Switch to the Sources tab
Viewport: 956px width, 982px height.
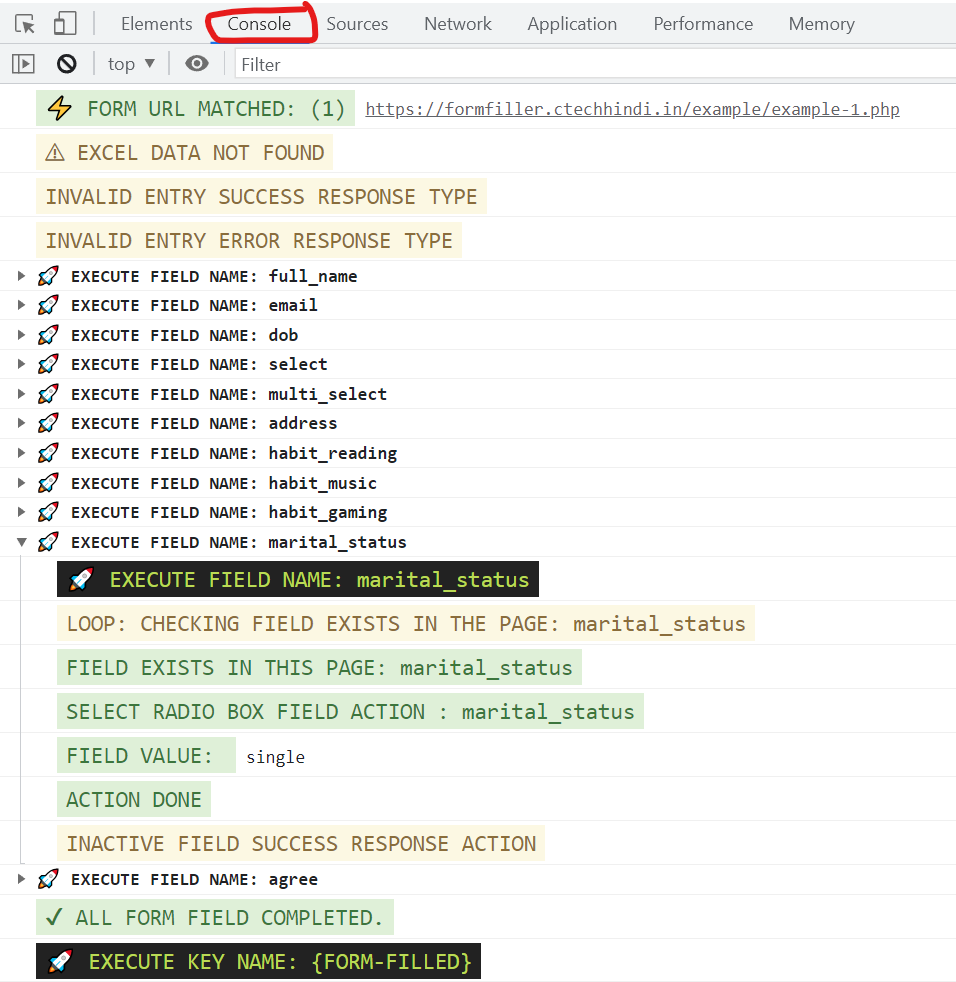[357, 23]
